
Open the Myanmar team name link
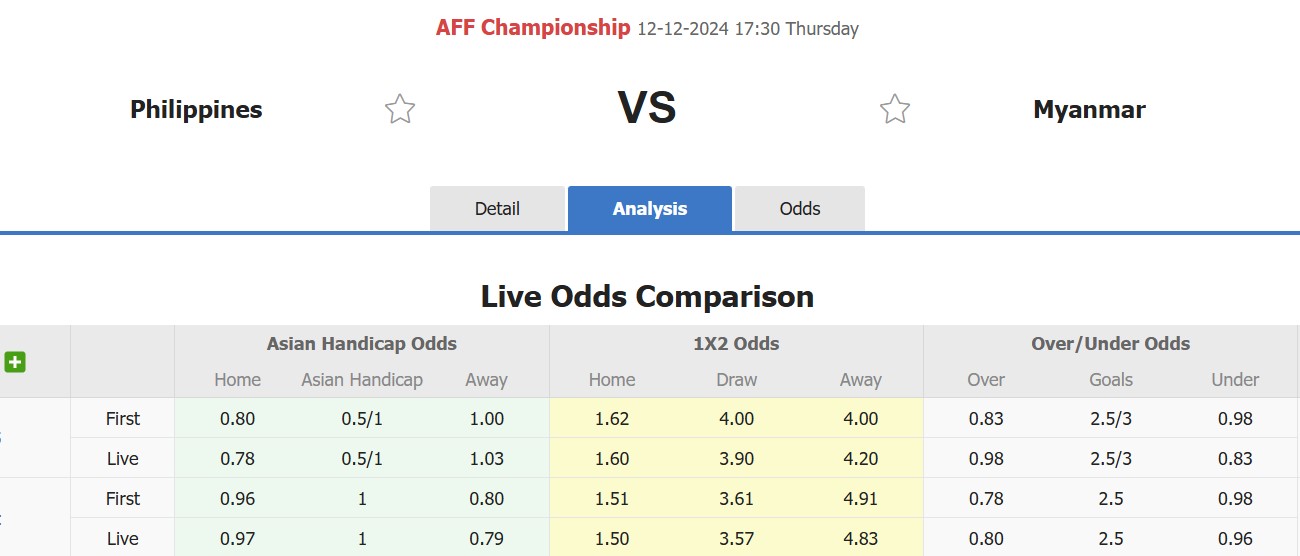point(1089,109)
